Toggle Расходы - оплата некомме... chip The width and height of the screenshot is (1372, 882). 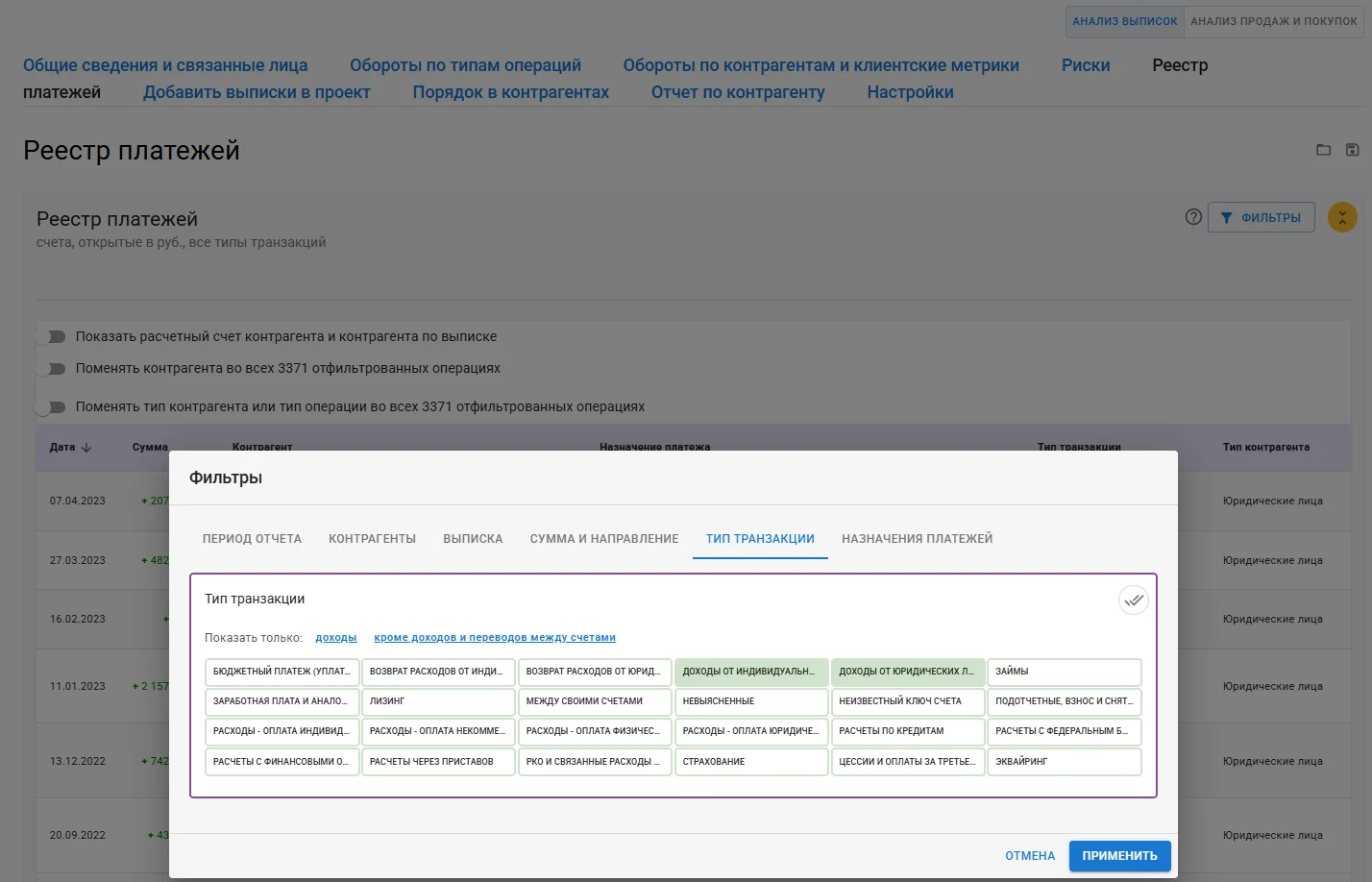click(x=438, y=731)
